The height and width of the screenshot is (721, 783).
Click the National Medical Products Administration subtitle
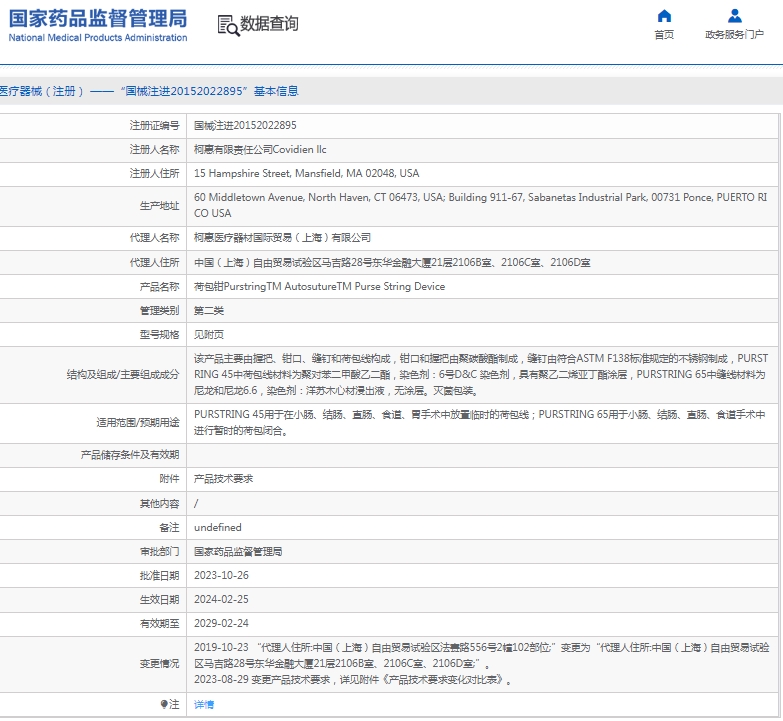[98, 37]
